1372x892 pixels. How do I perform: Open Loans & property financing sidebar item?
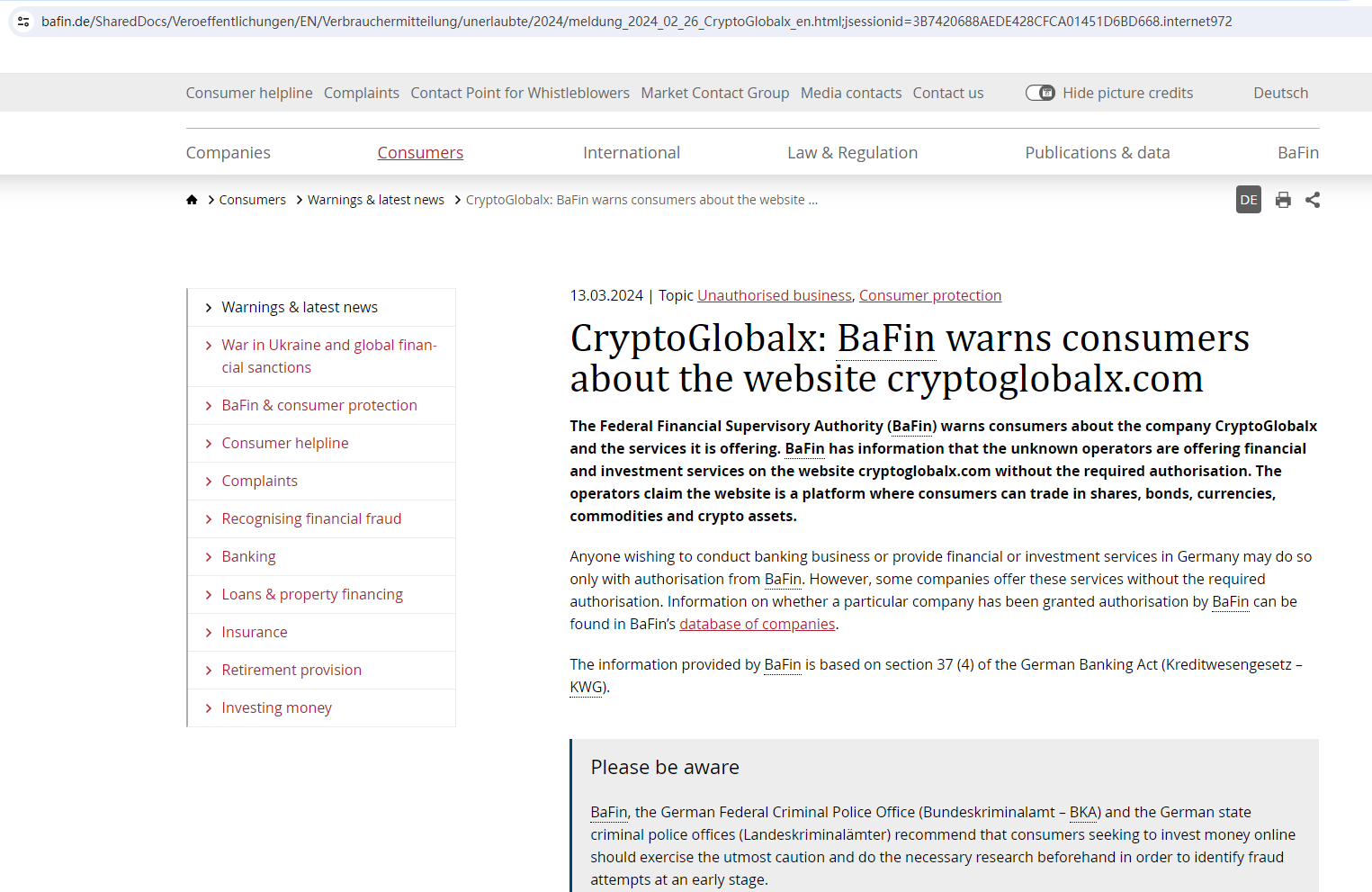[312, 595]
